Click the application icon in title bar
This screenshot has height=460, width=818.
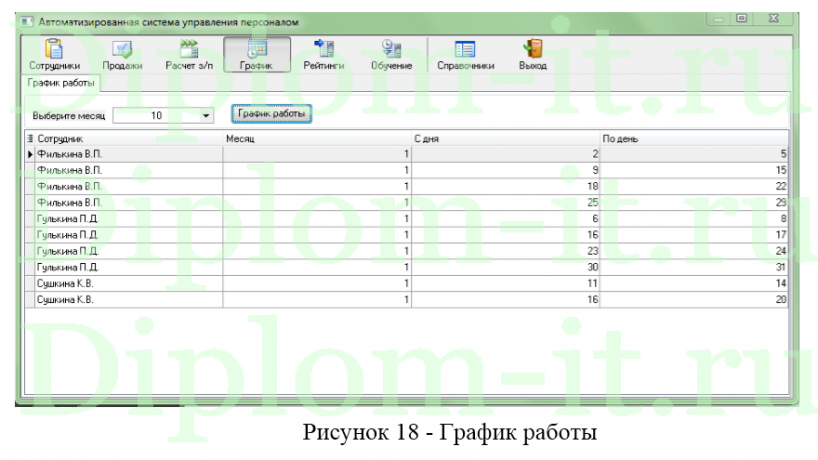click(x=27, y=22)
